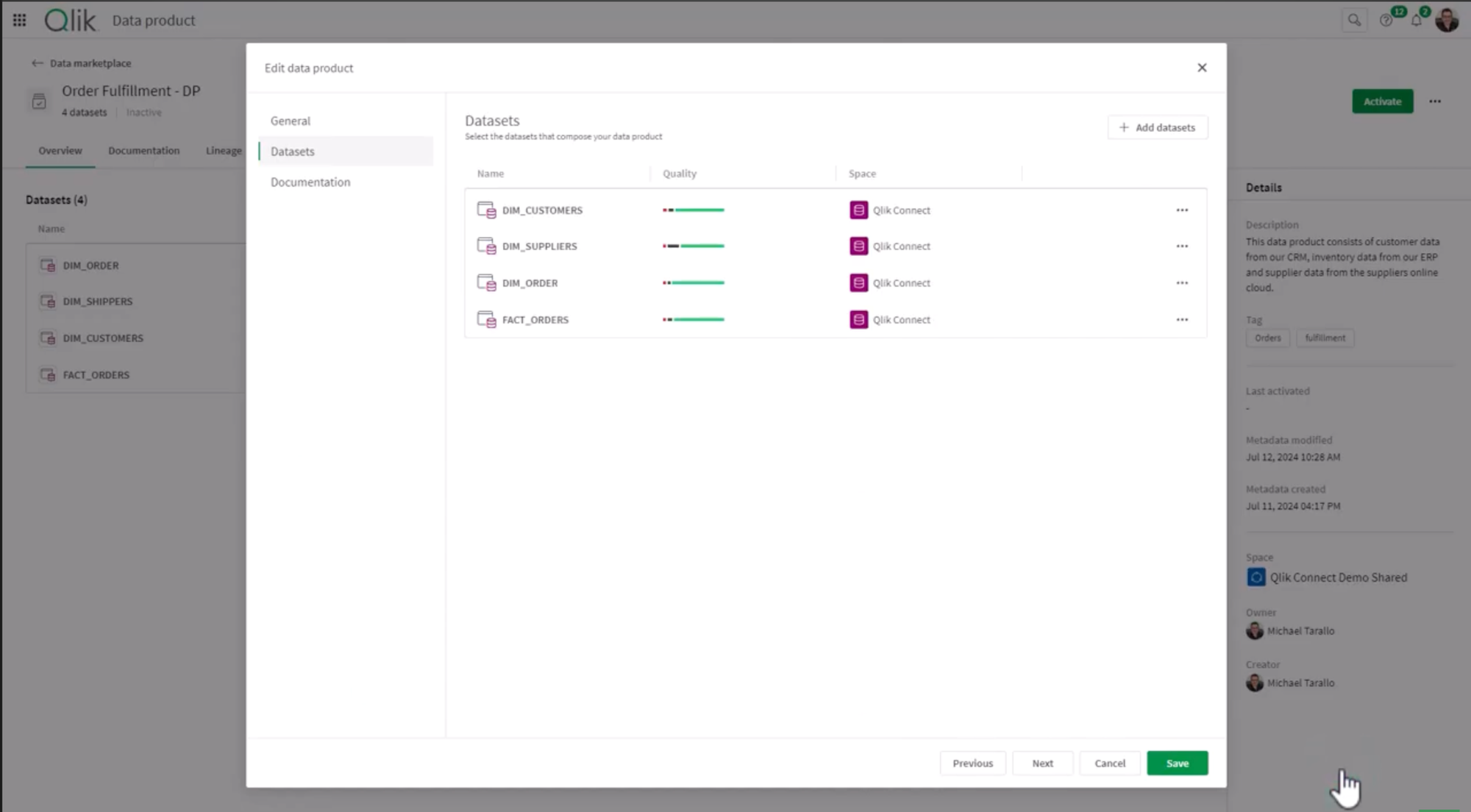Switch to the General section

[x=291, y=121]
